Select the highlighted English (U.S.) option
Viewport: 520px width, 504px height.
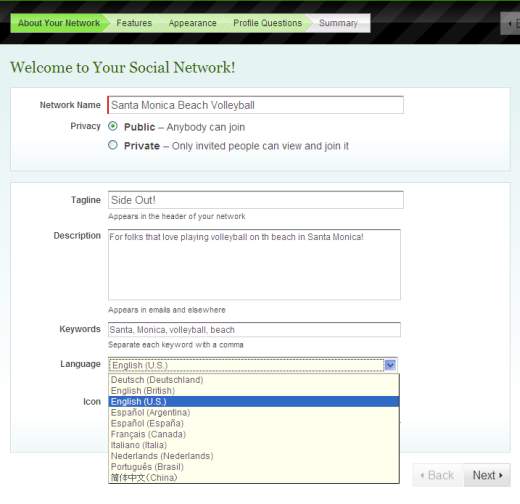click(254, 401)
